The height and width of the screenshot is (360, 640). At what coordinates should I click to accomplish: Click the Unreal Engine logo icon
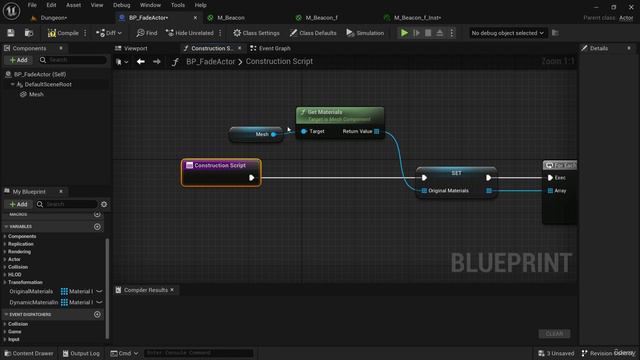coord(11,11)
